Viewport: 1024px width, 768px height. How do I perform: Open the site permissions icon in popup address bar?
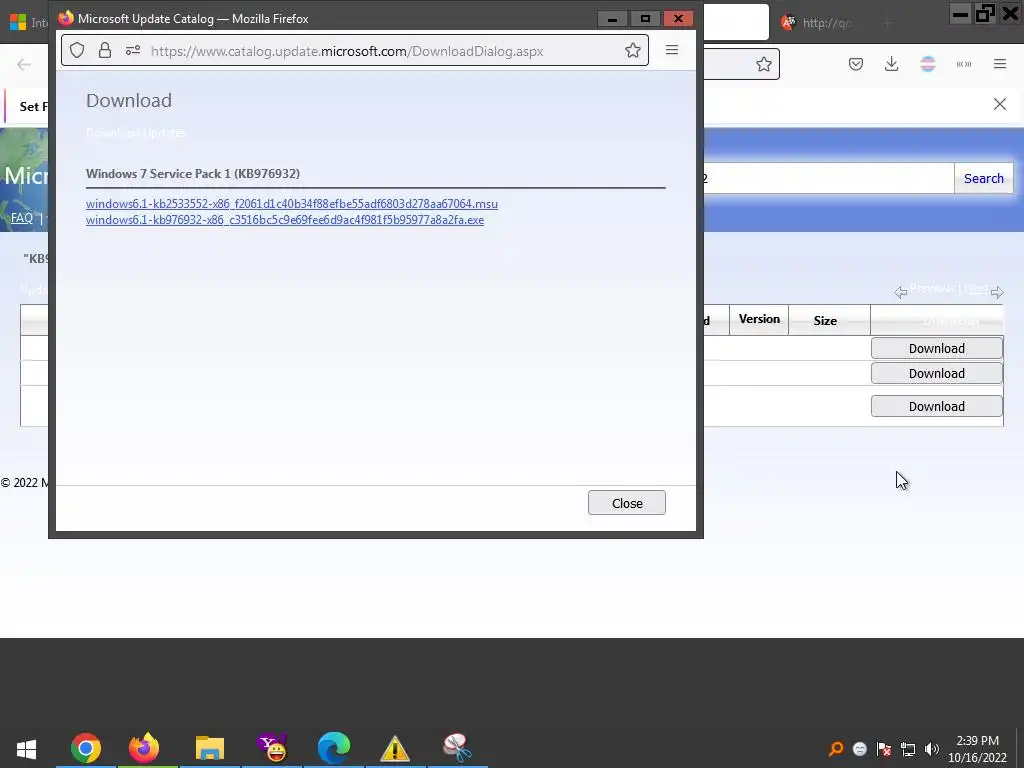click(133, 50)
